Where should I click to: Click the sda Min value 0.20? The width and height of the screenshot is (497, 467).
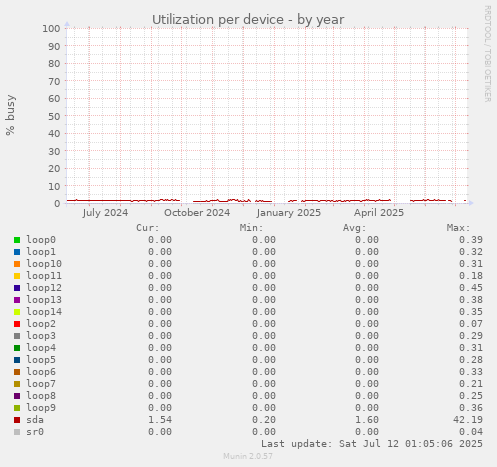pos(264,420)
